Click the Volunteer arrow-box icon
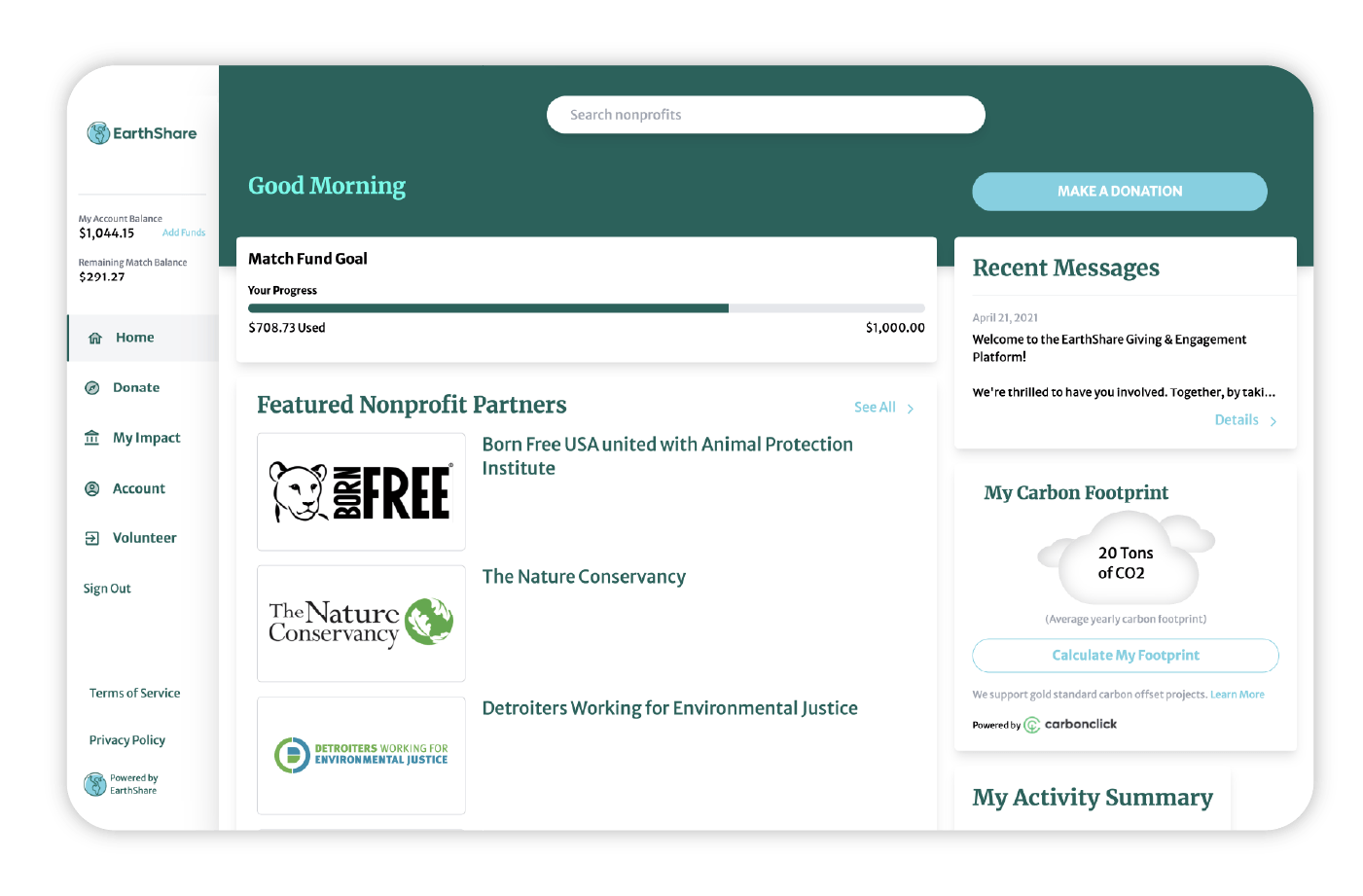 tap(92, 538)
